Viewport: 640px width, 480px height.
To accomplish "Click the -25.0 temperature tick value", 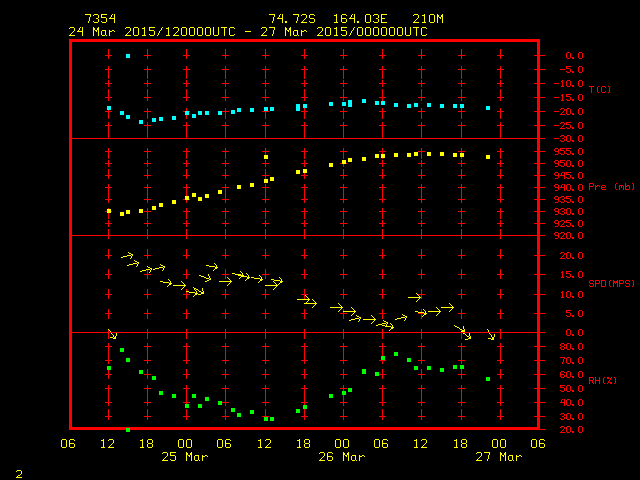I will (569, 125).
